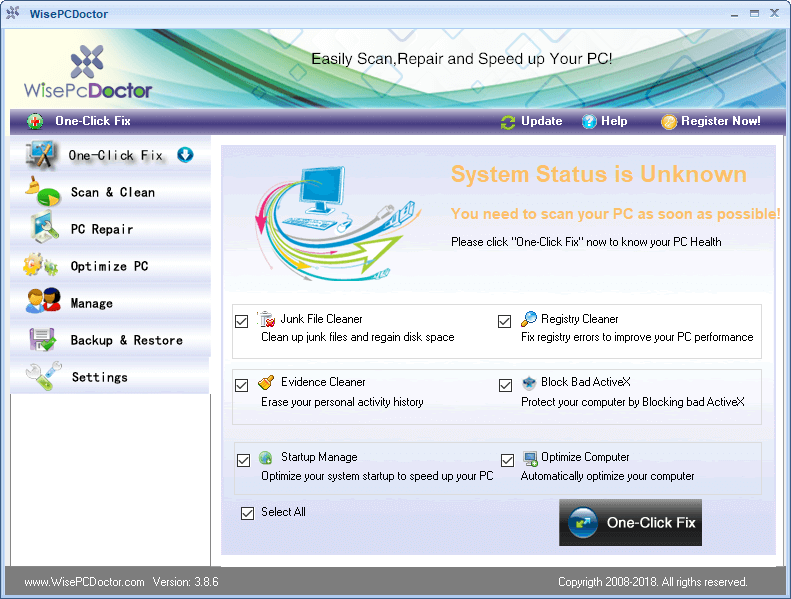Toggle the Evidence Cleaner checkbox
The width and height of the screenshot is (791, 599).
[242, 386]
